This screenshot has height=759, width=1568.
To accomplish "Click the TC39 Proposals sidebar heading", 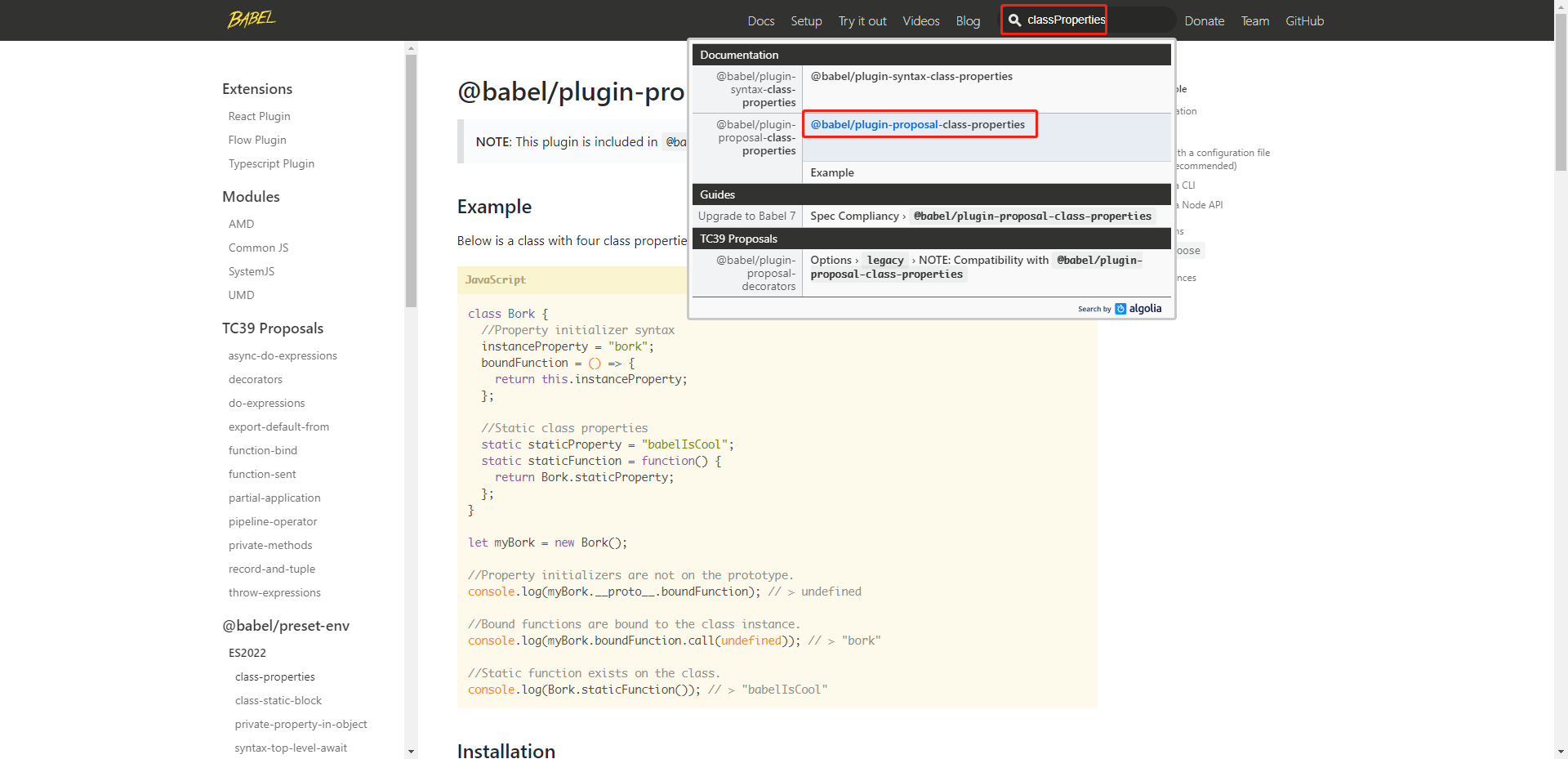I will [273, 328].
